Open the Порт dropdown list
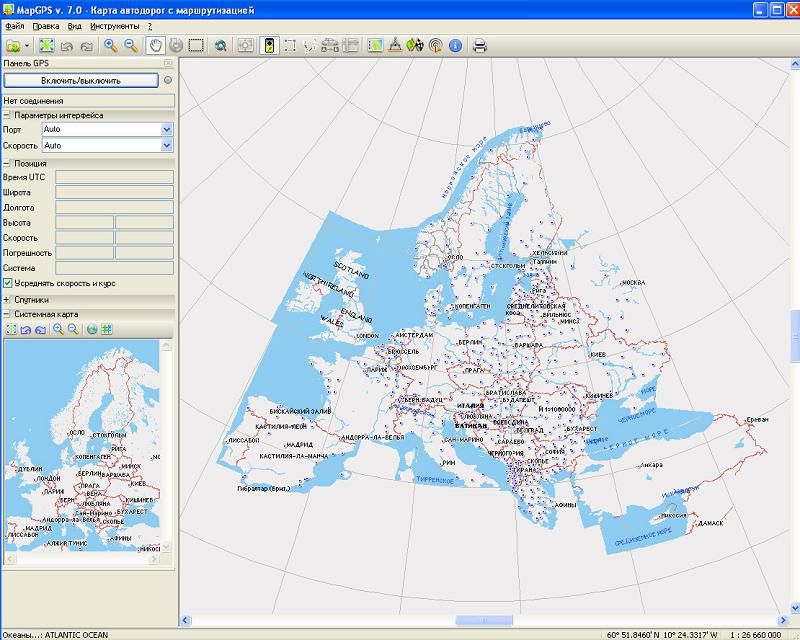 [x=166, y=129]
